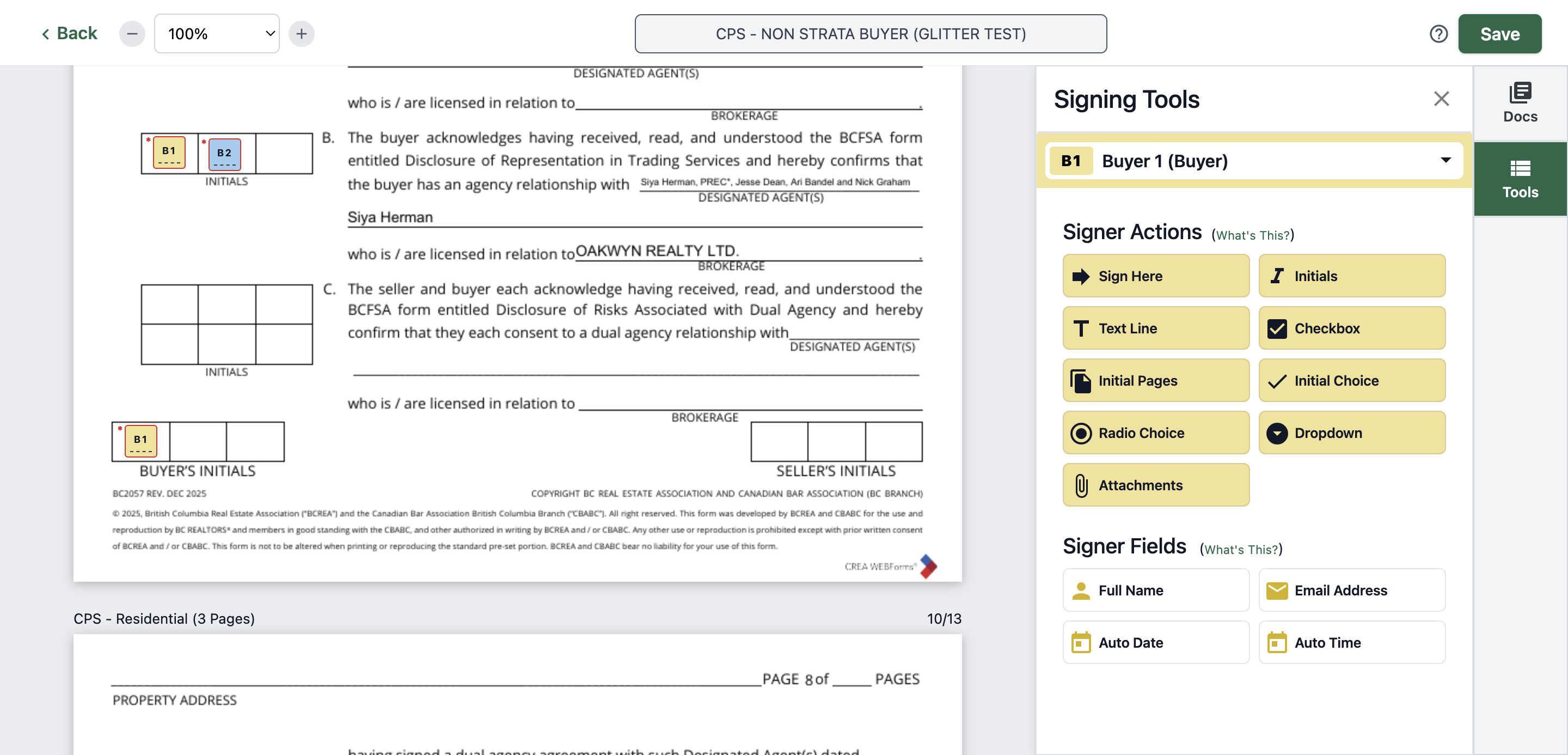Open help question mark icon
Viewport: 1568px width, 755px height.
[x=1438, y=33]
